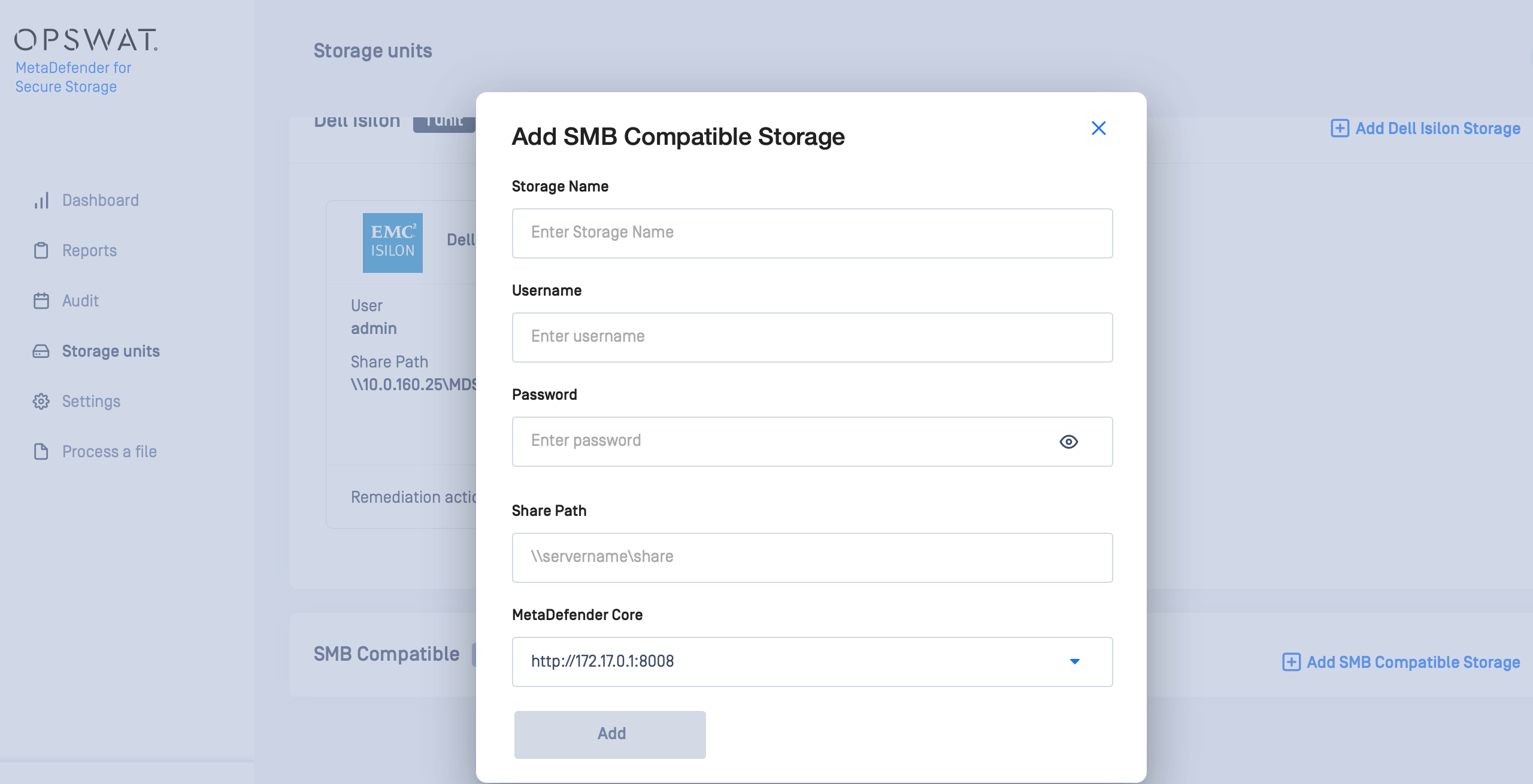Focus the Username field

(812, 337)
